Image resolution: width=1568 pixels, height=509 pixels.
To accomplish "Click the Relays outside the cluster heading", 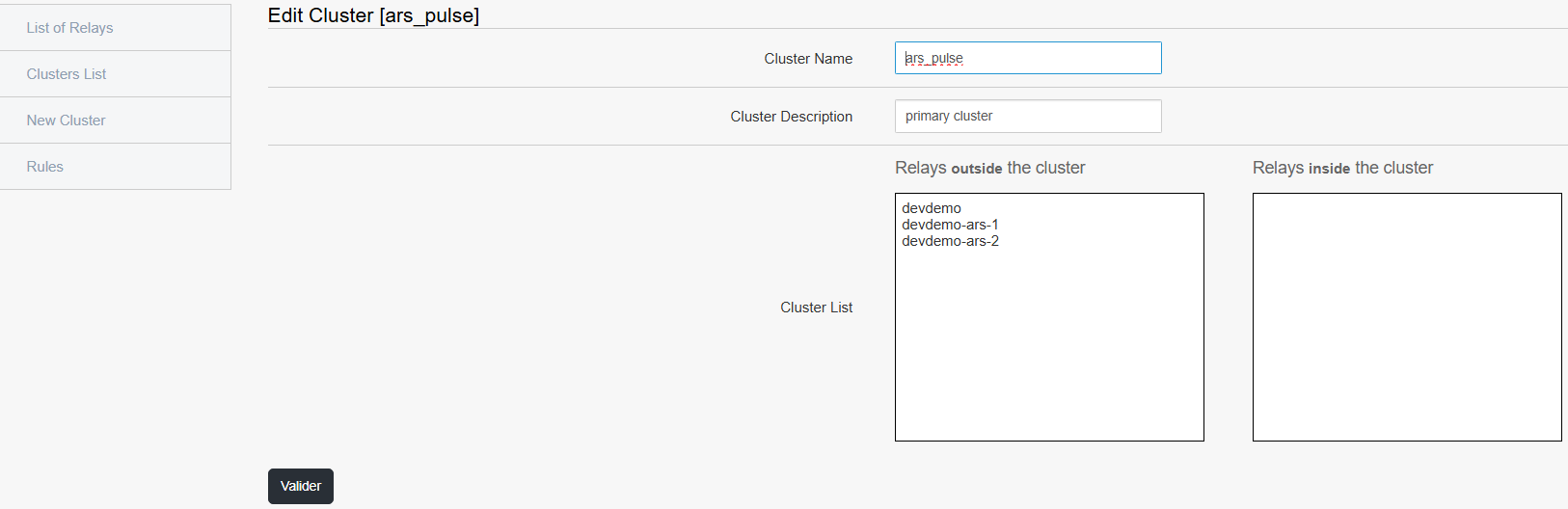I will (990, 168).
